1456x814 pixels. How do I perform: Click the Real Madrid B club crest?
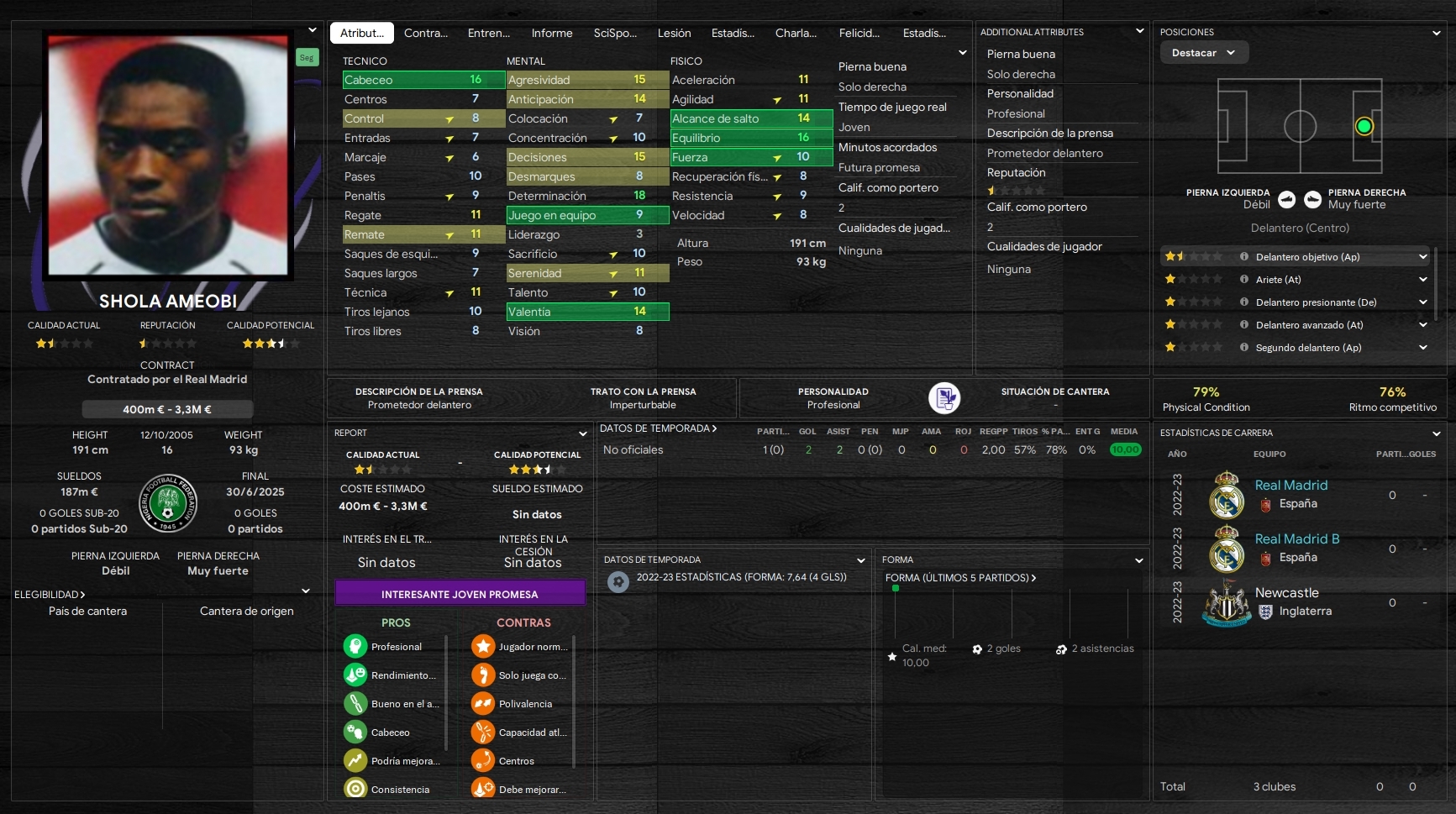(1227, 548)
